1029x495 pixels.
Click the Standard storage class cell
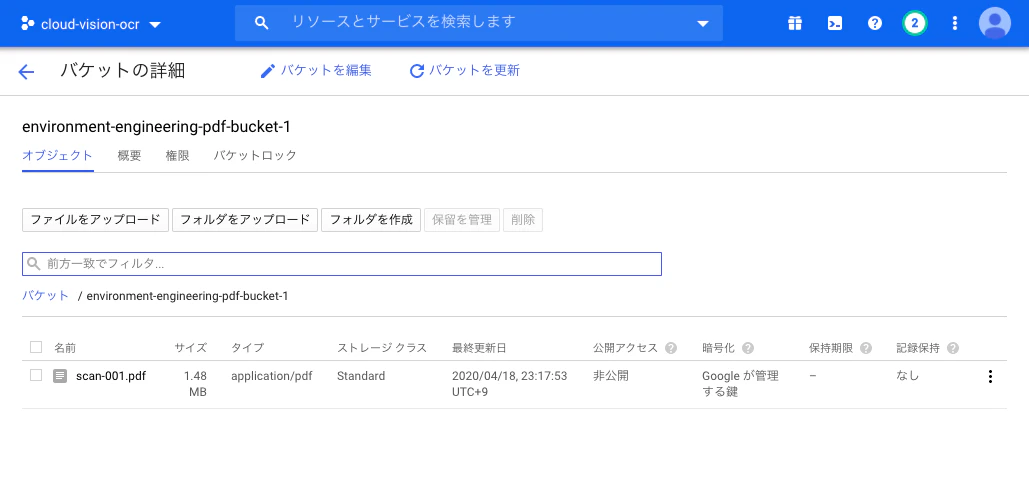361,376
